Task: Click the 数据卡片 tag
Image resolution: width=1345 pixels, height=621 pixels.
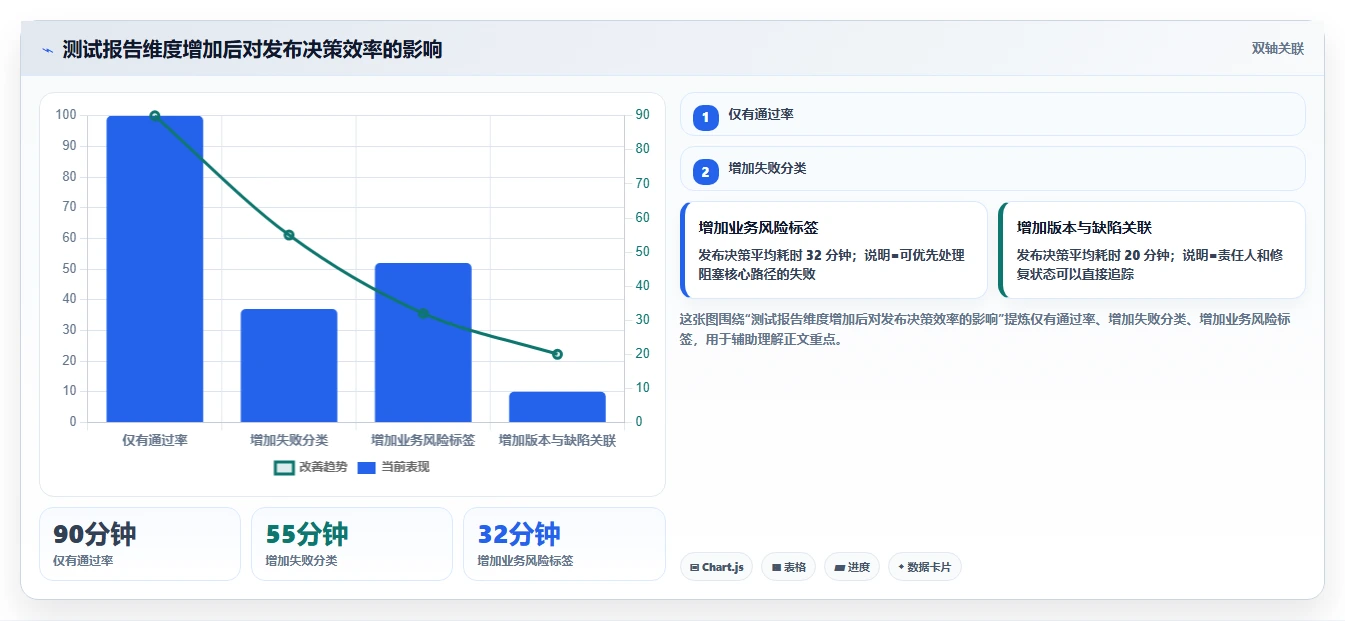Action: [x=925, y=567]
